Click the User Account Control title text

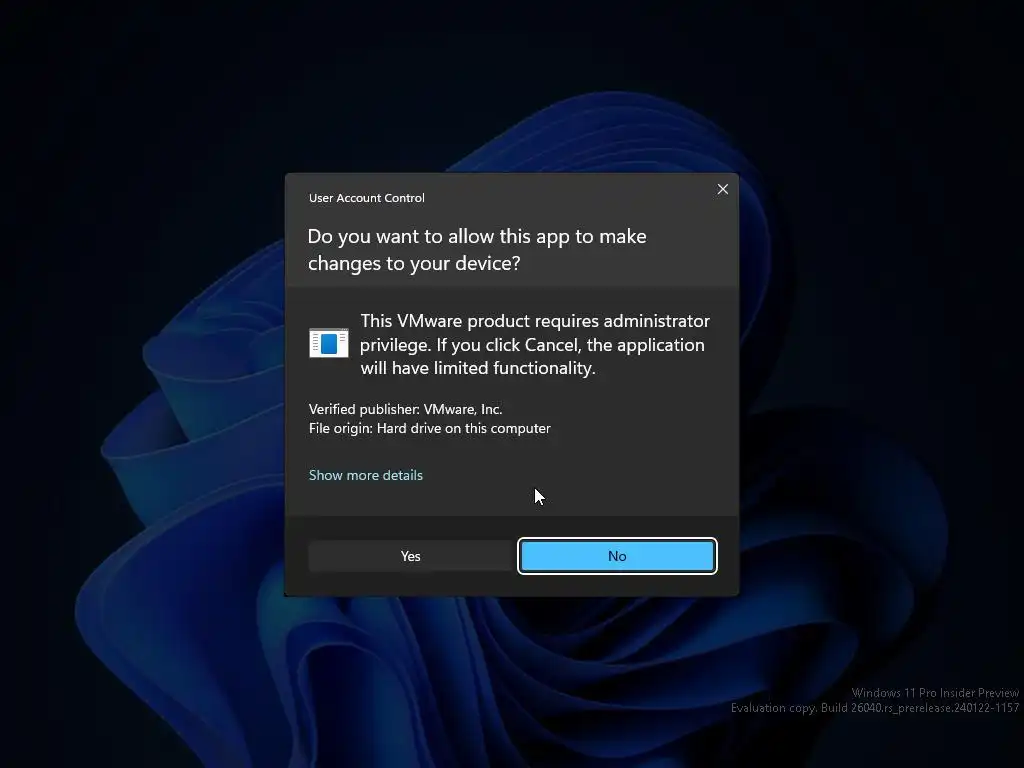pyautogui.click(x=366, y=198)
